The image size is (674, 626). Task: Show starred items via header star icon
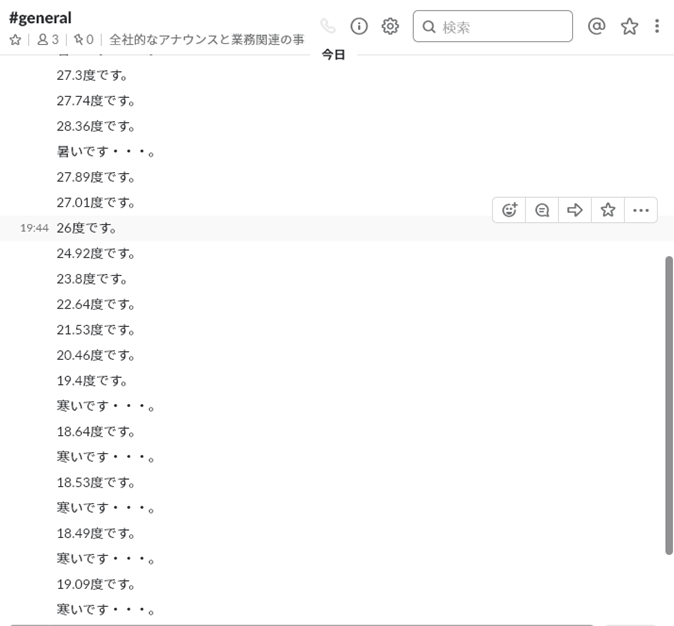click(629, 26)
